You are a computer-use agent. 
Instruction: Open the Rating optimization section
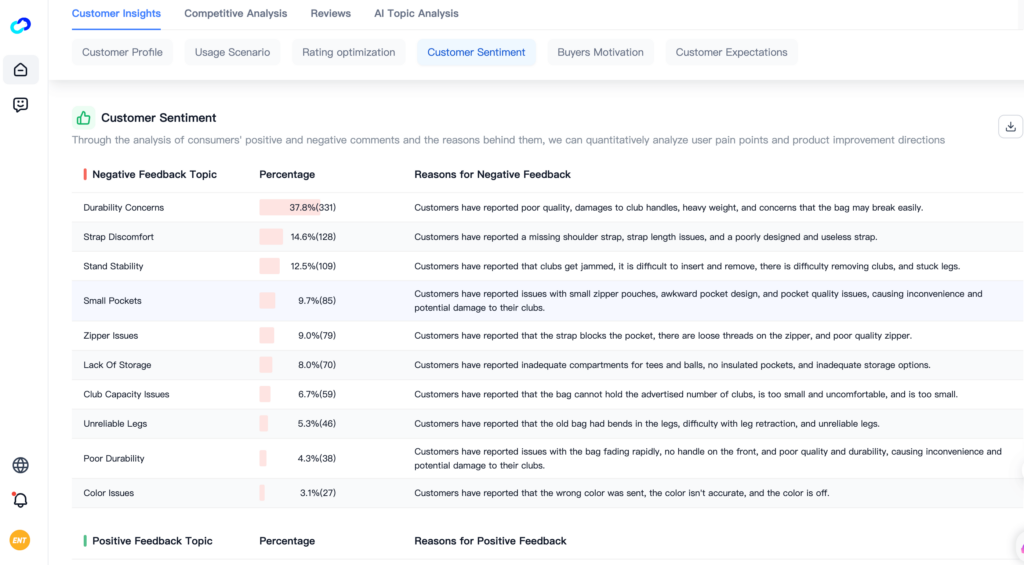(x=349, y=52)
